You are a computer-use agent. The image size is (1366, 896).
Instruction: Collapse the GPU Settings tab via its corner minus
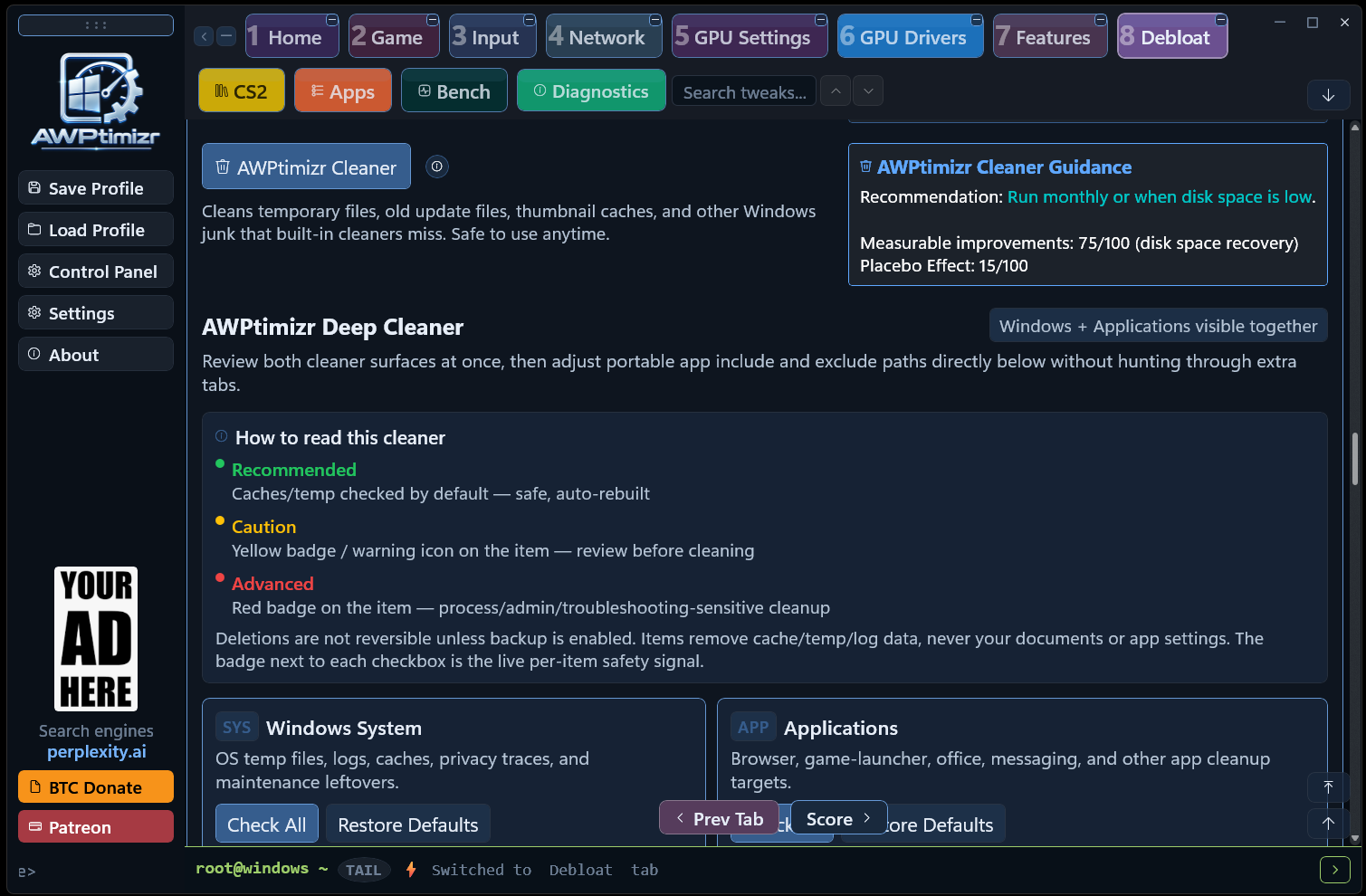click(x=821, y=20)
